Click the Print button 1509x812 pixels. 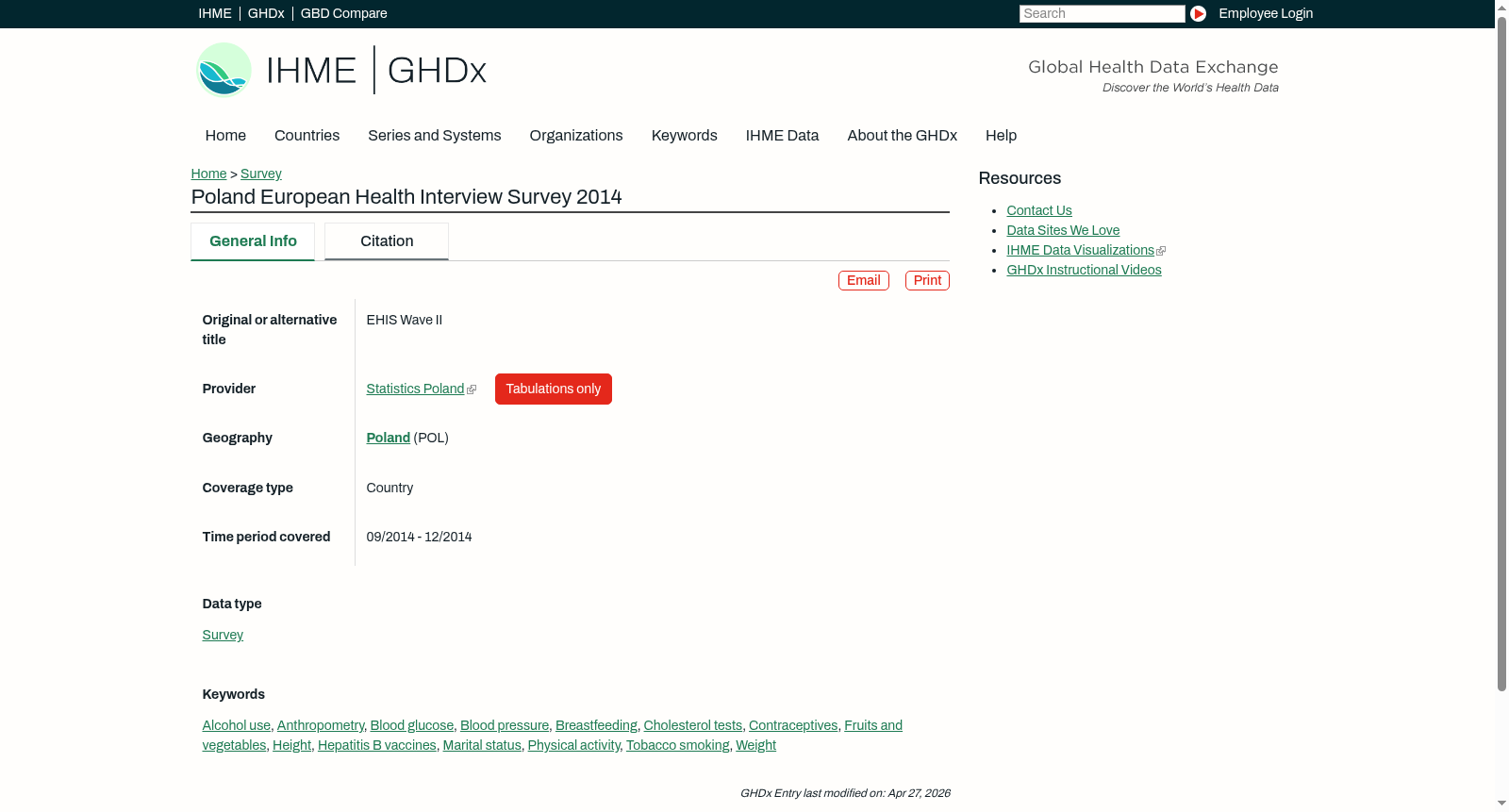(x=927, y=281)
